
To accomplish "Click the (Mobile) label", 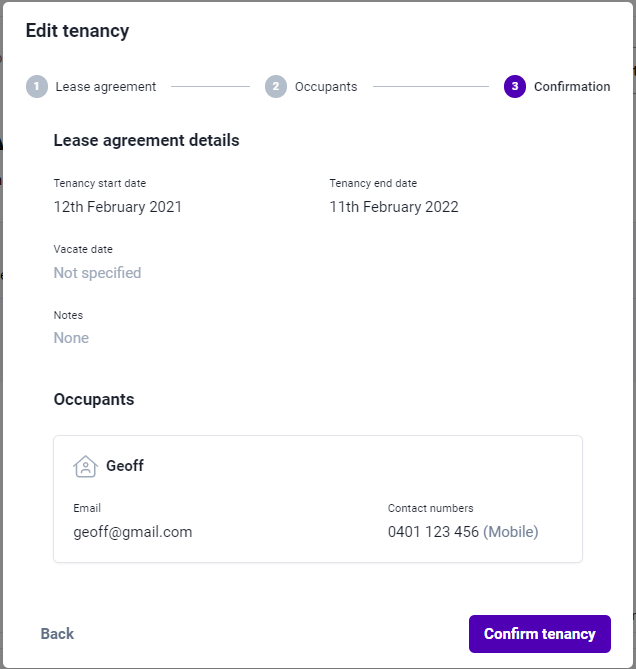I will (x=511, y=532).
